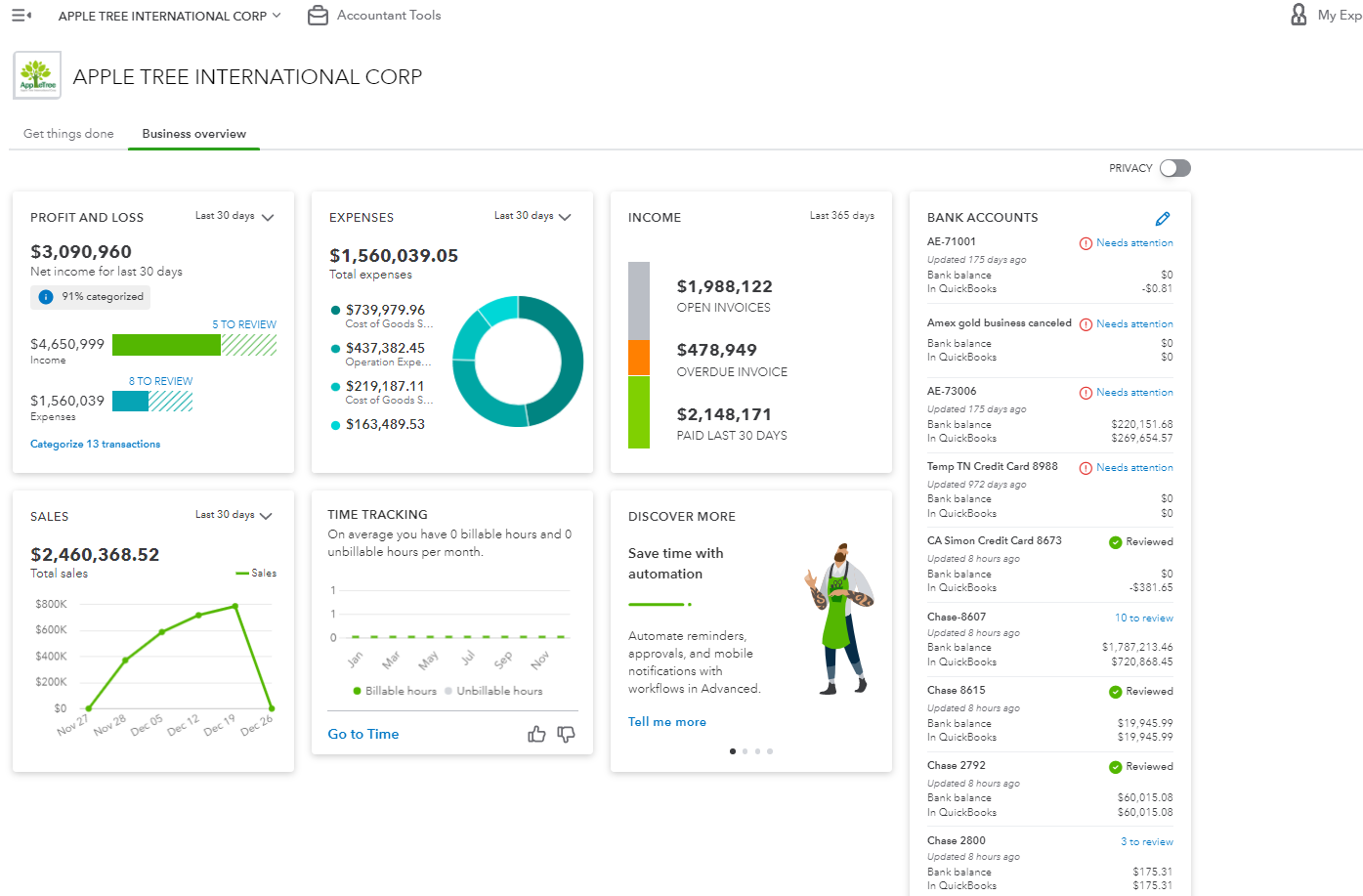Click Amex gold Needs attention link
The image size is (1363, 896).
1134,324
